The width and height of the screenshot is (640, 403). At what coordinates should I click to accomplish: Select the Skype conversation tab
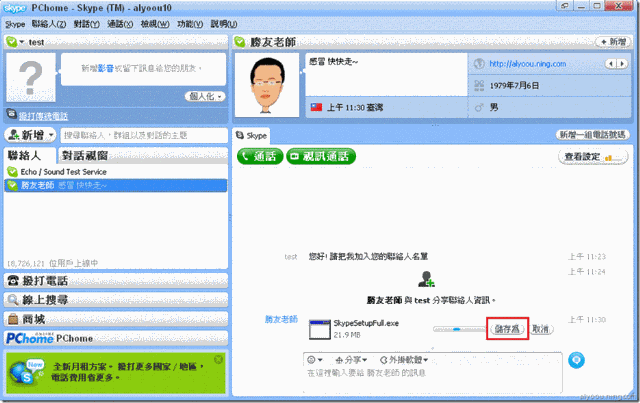coord(251,136)
